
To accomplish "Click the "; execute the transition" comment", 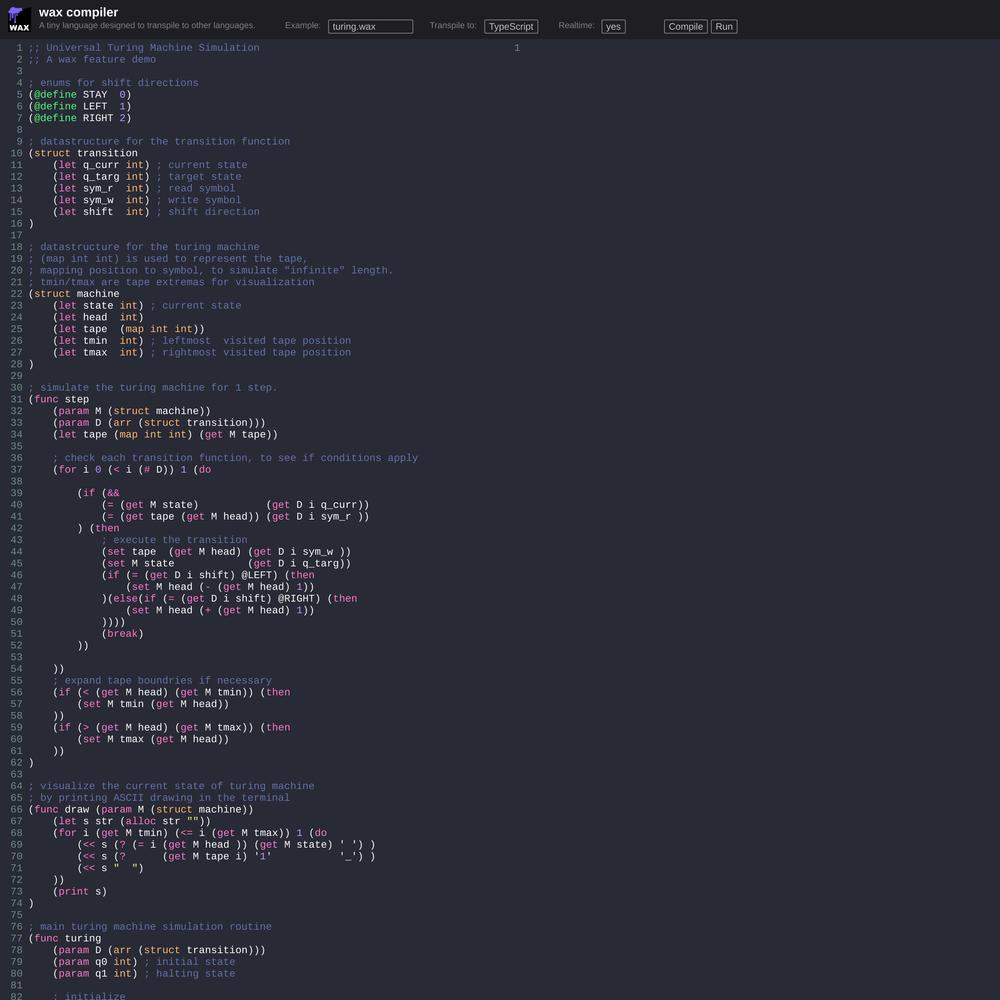I will pyautogui.click(x=174, y=540).
